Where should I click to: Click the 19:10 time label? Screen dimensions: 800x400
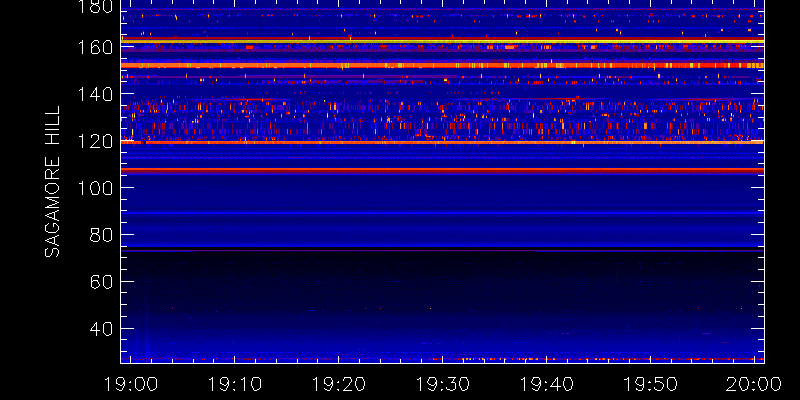pos(235,384)
